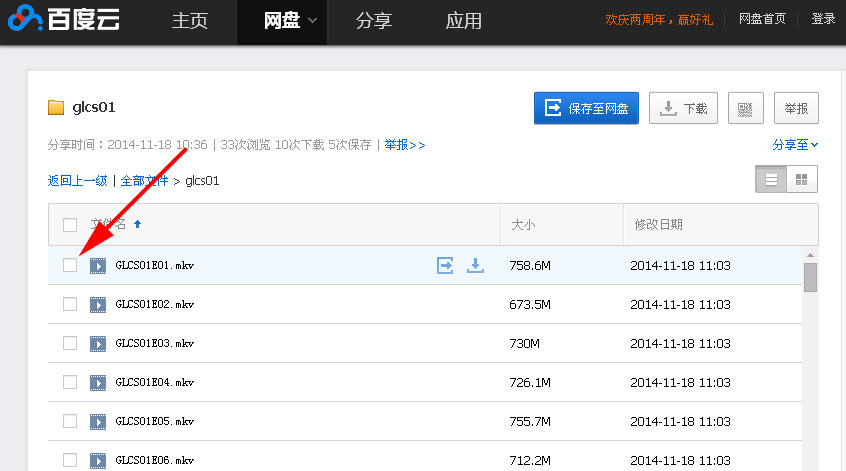846x471 pixels.
Task: Click 返回上一级 to go back
Action: tap(78, 181)
